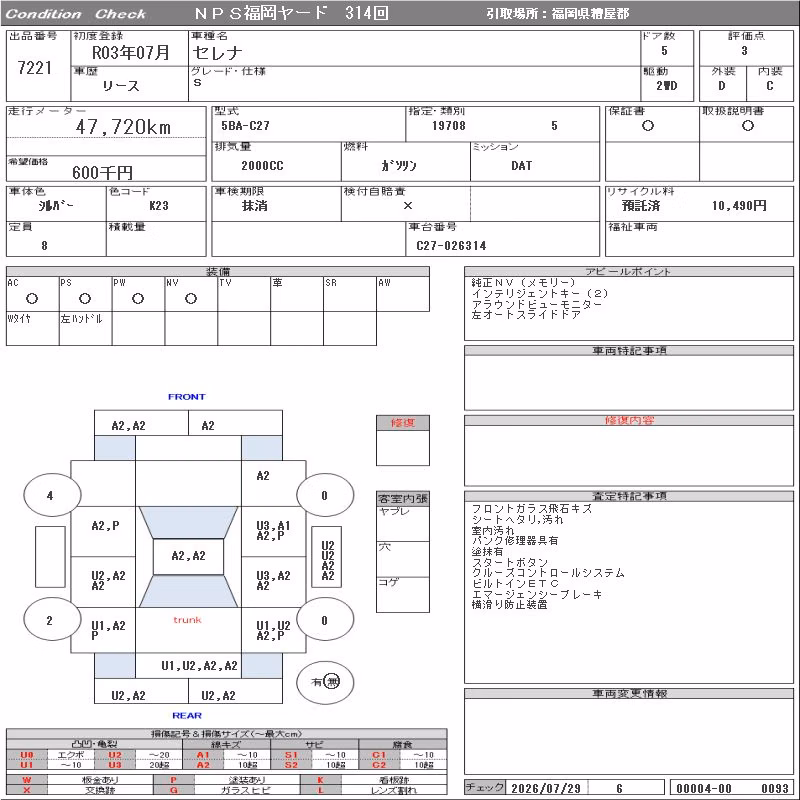Select the model name 'セレナ'
This screenshot has width=800, height=800.
217,53
